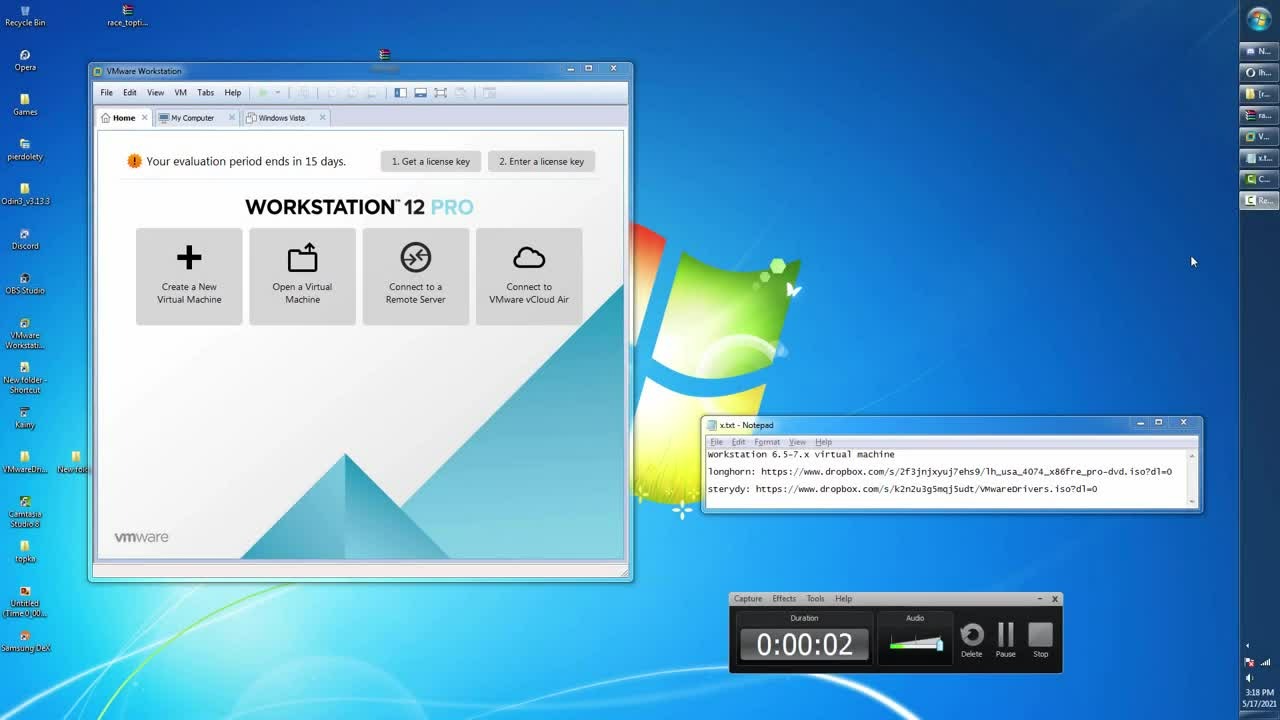
Task: Switch to the My Computer tab
Action: coord(192,118)
